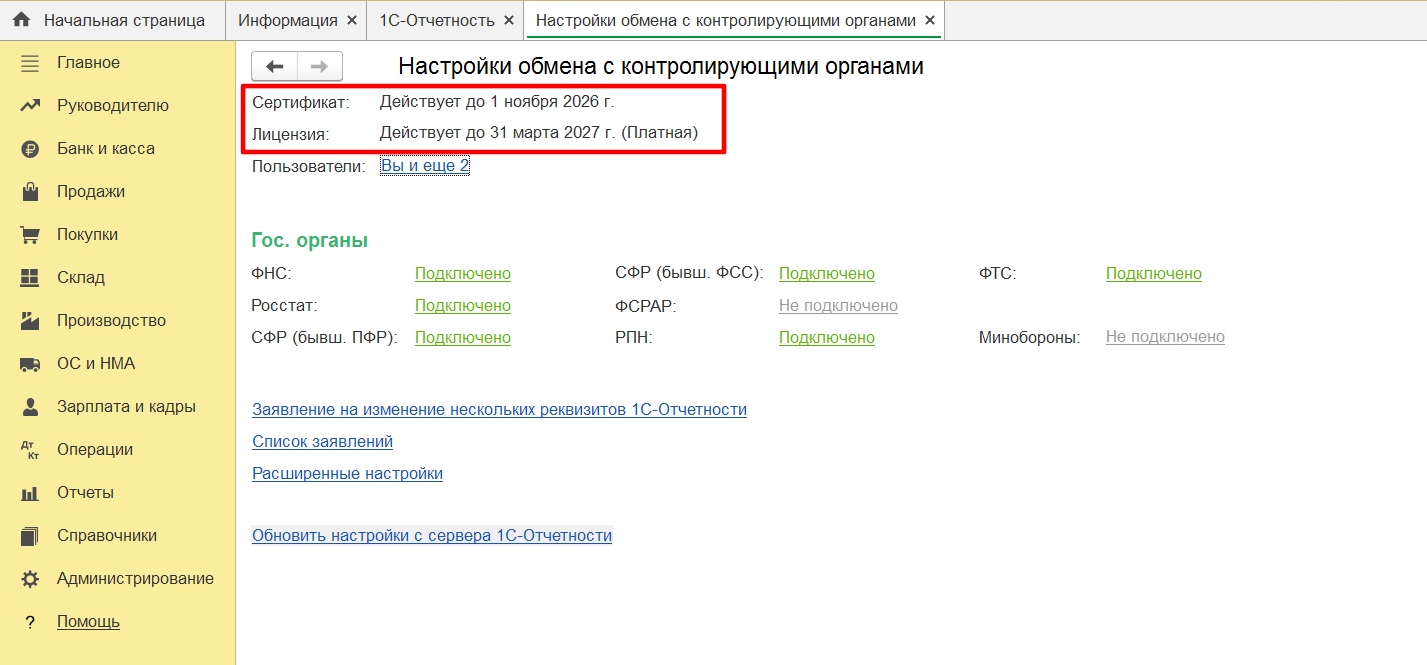This screenshot has width=1427, height=665.
Task: Click the Справочники books icon
Action: [30, 536]
